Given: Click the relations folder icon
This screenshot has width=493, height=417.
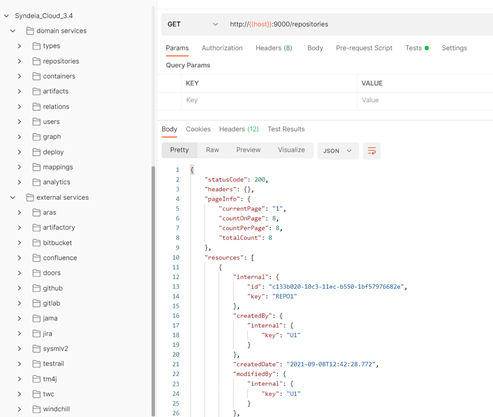Looking at the screenshot, I should pos(36,106).
